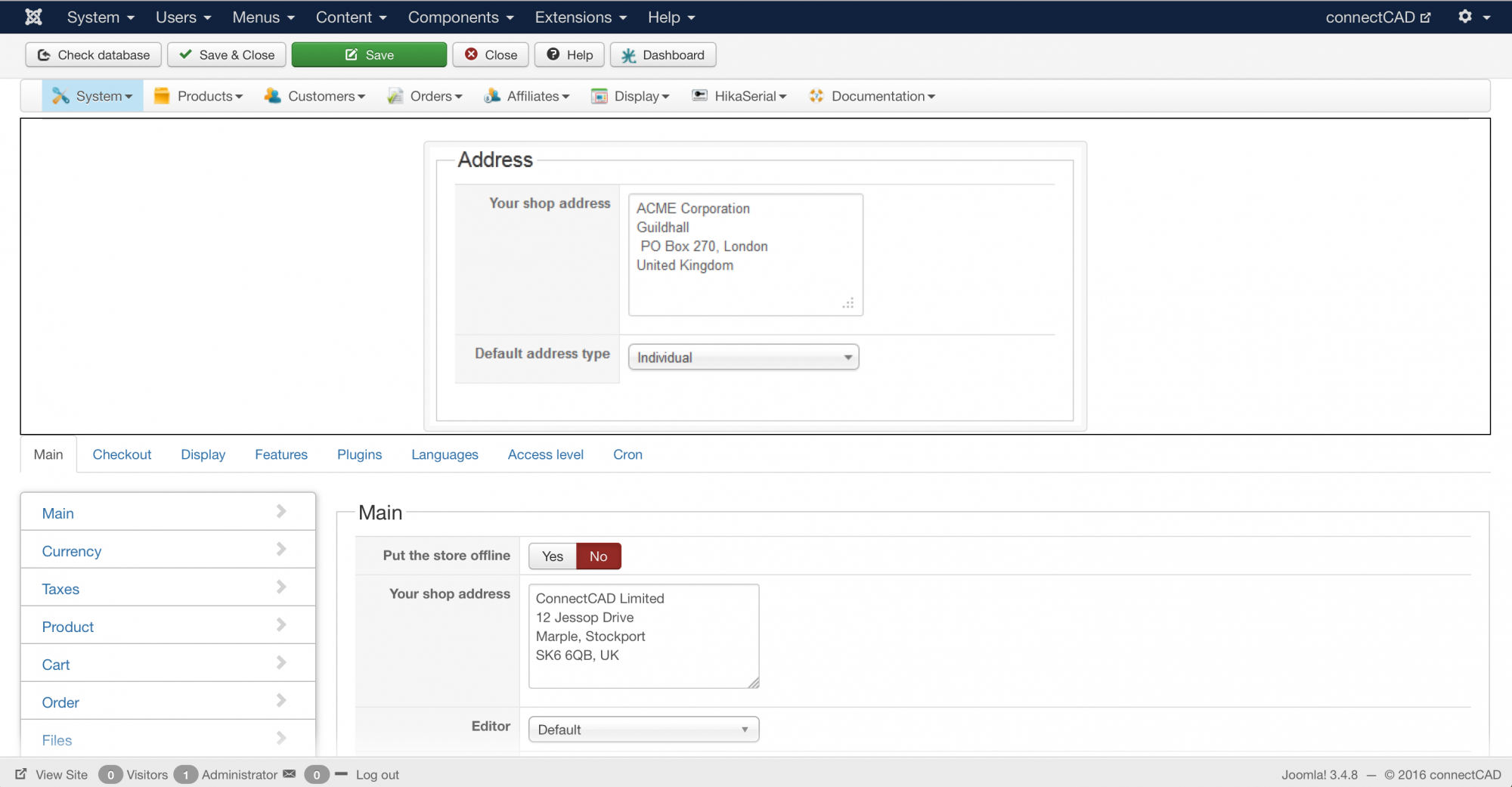Image resolution: width=1512 pixels, height=787 pixels.
Task: Click the Products box icon
Action: coord(162,96)
